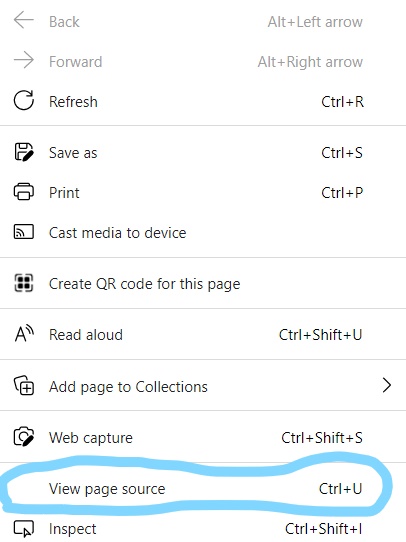Click the Add to Collections plus icon
The height and width of the screenshot is (542, 406).
(23, 385)
